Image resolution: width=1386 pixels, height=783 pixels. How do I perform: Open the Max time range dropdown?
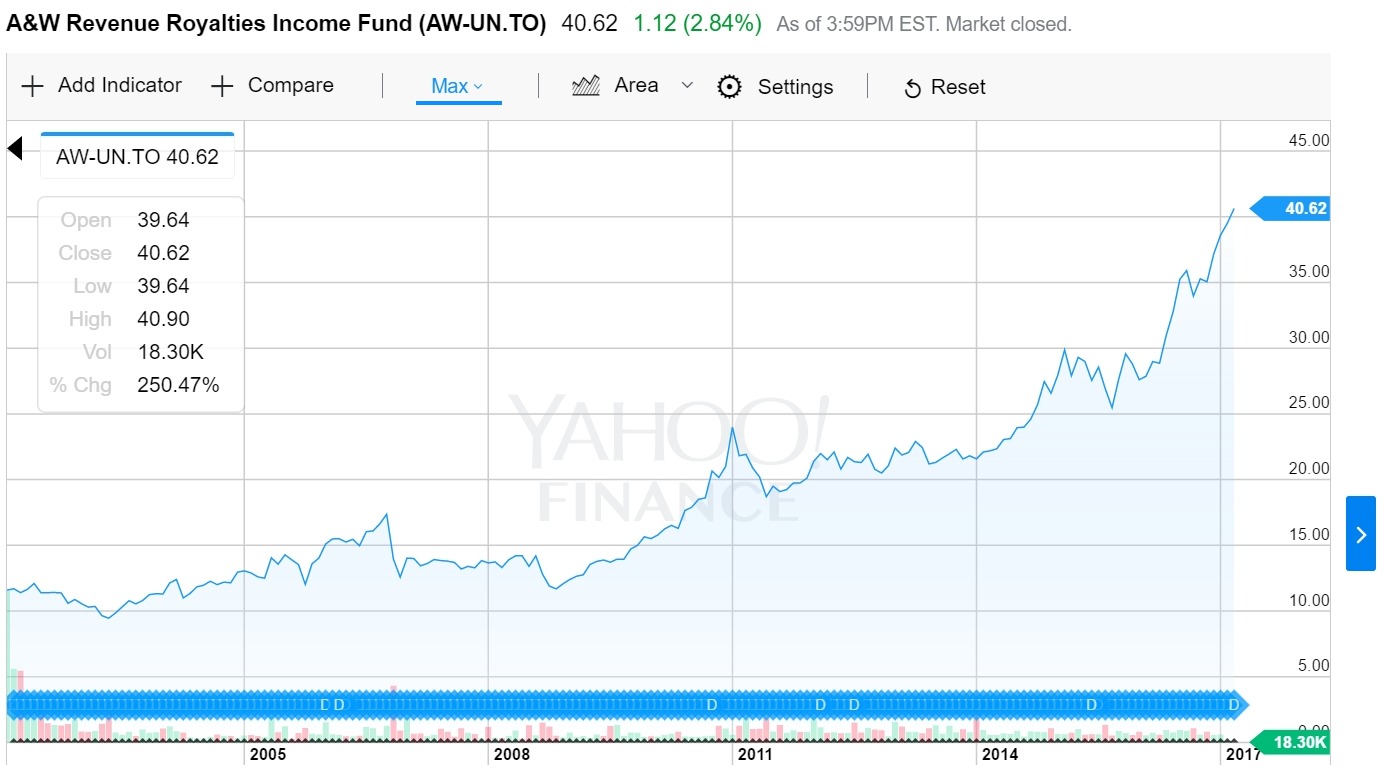pos(457,86)
